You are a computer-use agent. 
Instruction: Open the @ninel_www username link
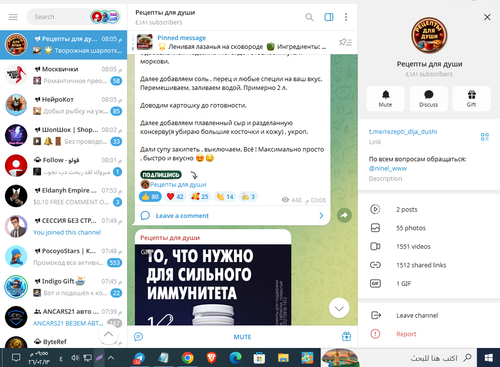388,168
